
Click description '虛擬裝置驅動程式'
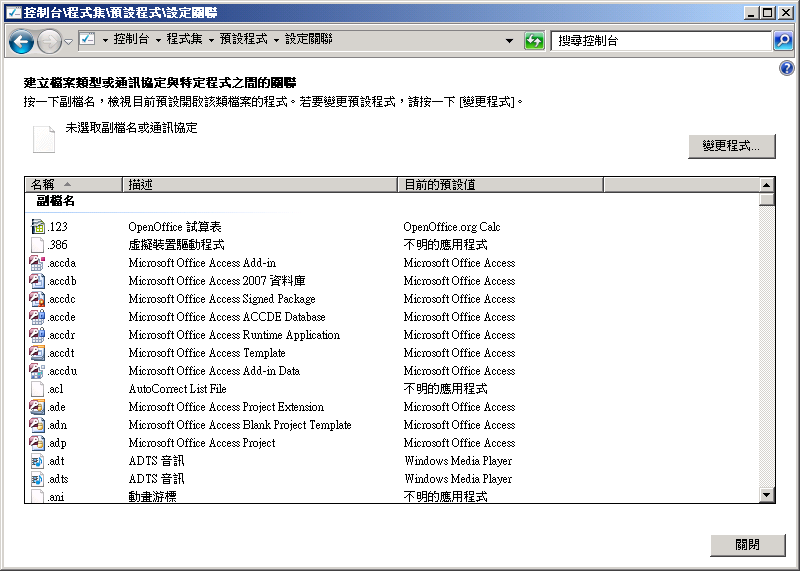tap(176, 245)
